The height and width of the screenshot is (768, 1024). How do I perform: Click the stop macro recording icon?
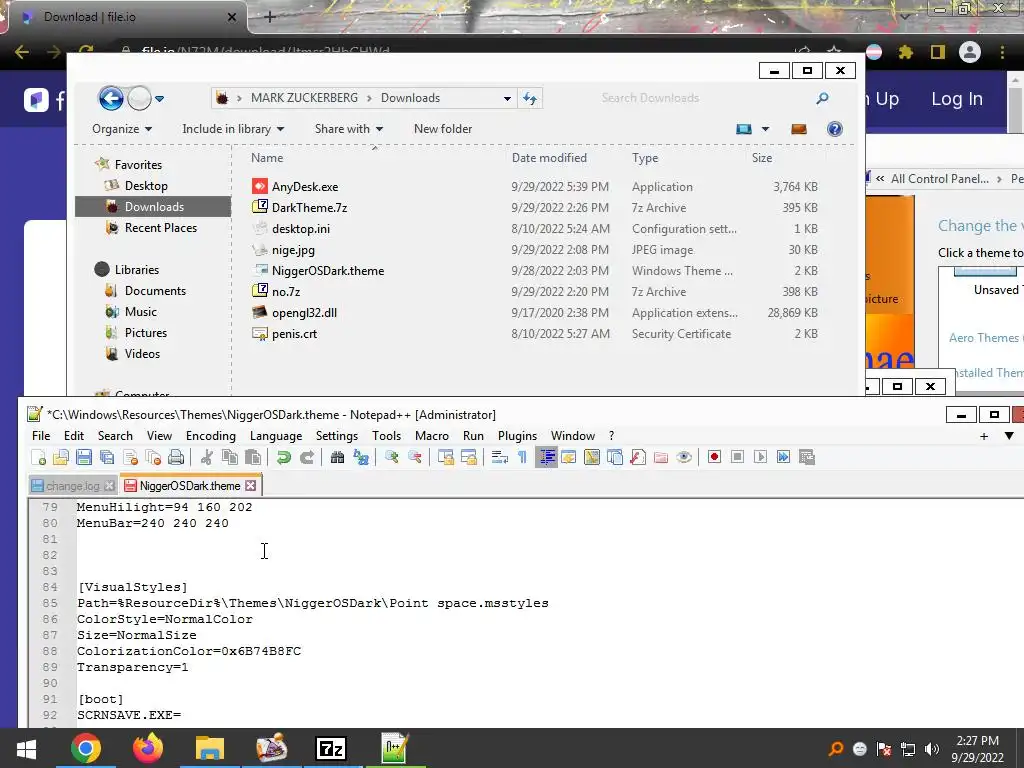pos(737,457)
